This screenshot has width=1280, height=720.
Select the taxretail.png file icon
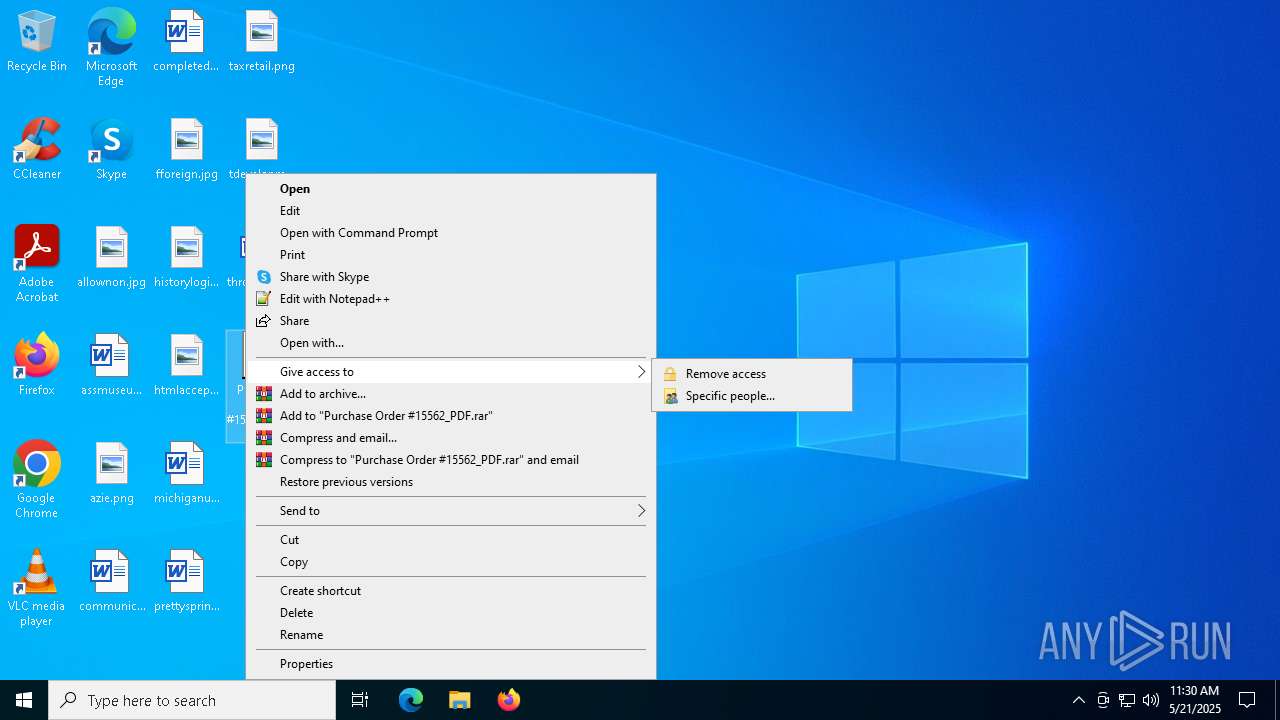tap(262, 42)
